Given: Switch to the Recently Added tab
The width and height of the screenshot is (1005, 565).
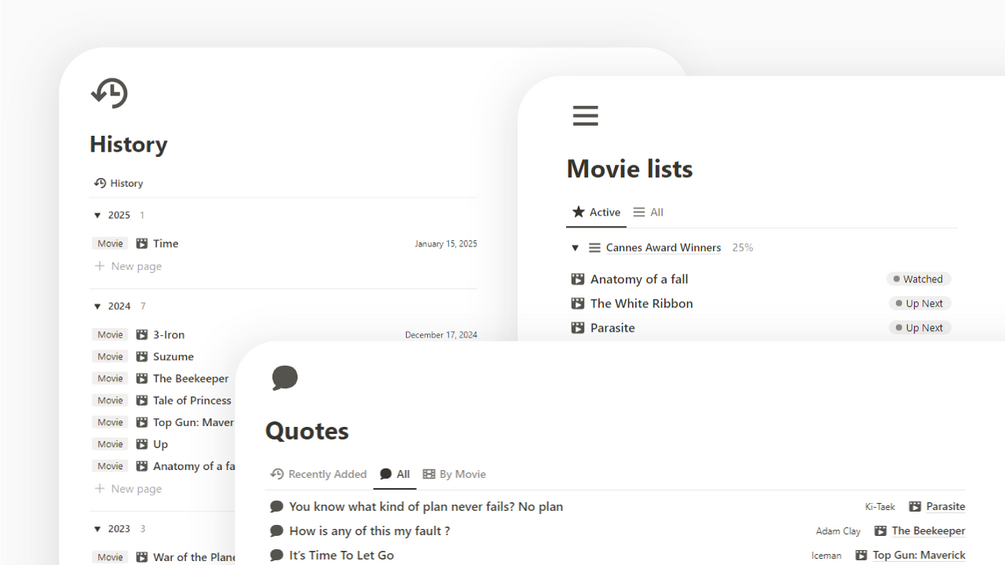Looking at the screenshot, I should click(319, 474).
